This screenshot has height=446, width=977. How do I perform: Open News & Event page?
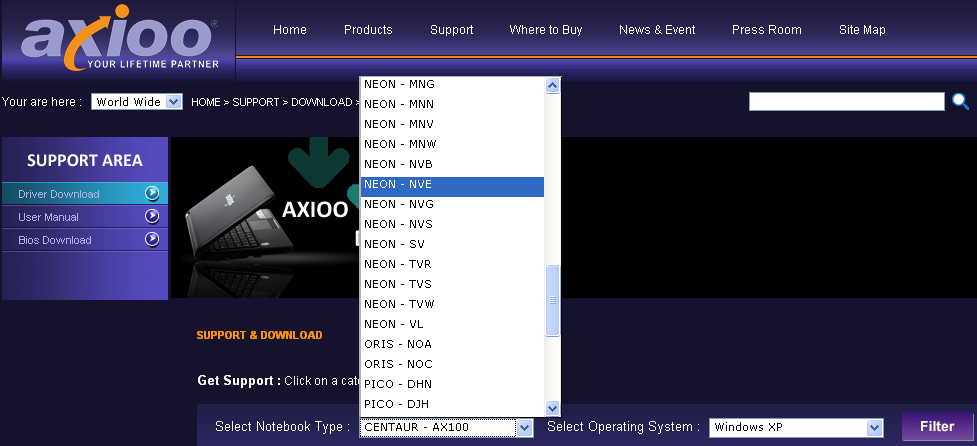coord(657,29)
